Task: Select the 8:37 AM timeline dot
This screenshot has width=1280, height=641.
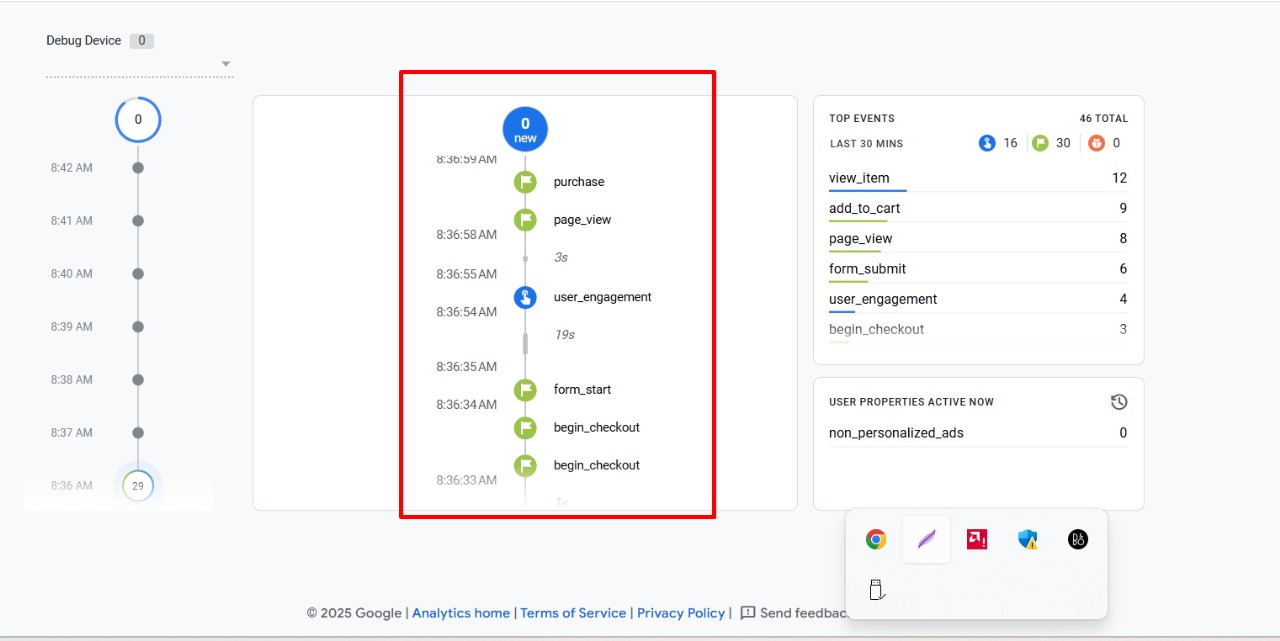Action: [x=138, y=433]
